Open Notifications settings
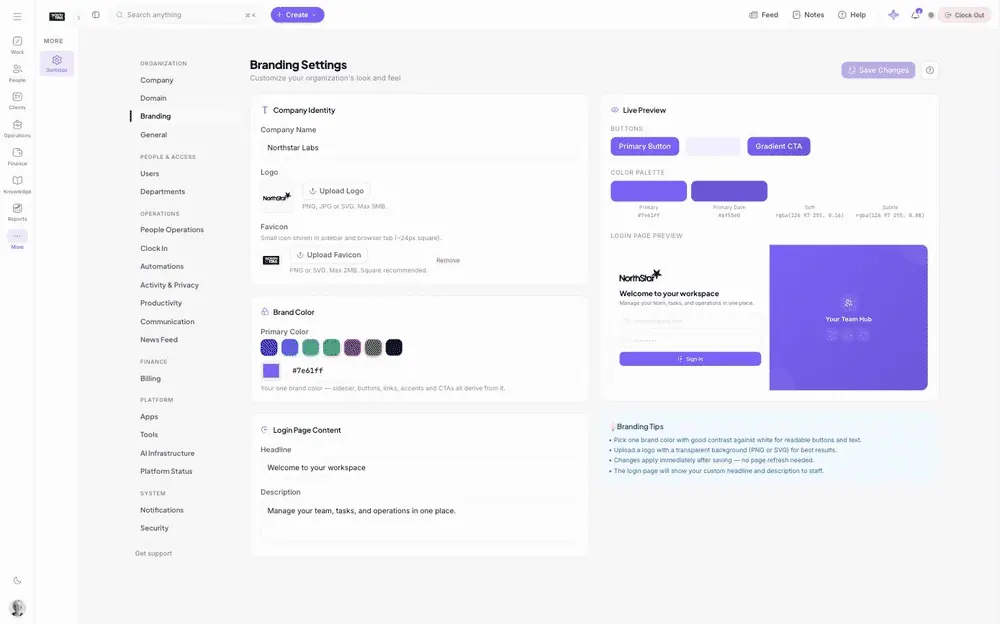Screen dimensions: 1000x624 (162, 510)
